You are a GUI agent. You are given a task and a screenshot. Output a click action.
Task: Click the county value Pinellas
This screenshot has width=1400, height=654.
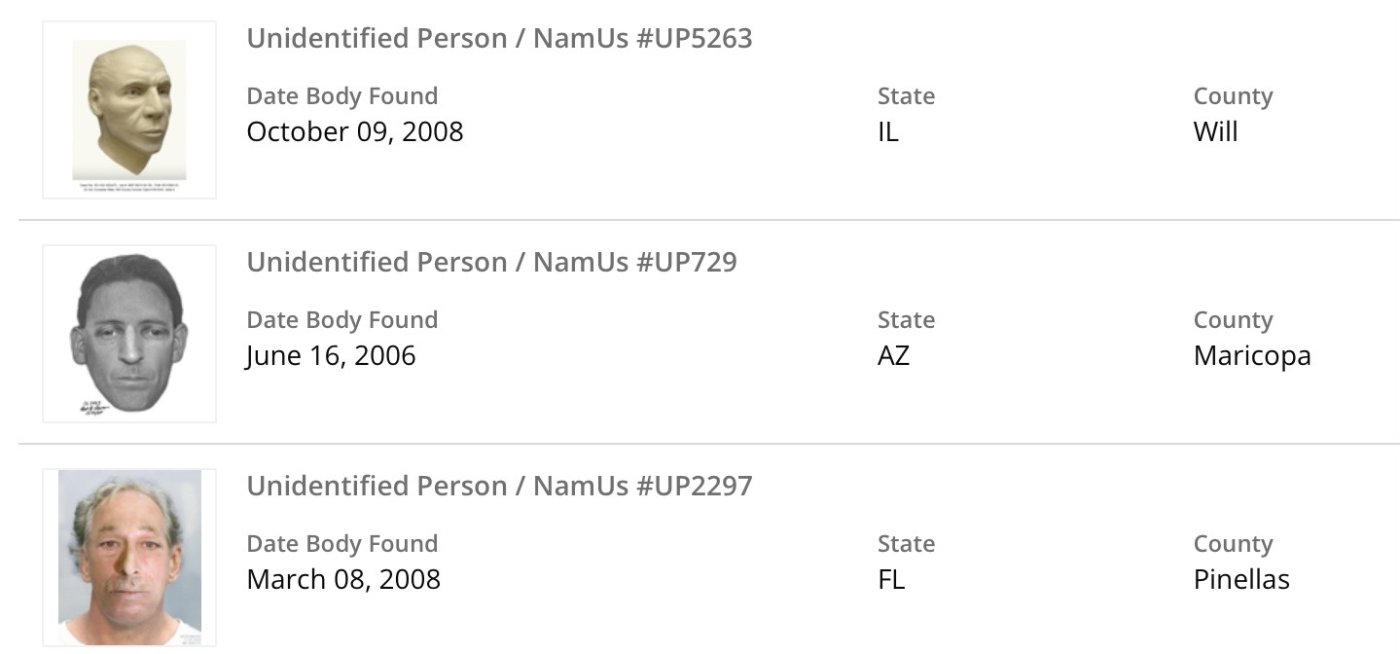point(1241,580)
